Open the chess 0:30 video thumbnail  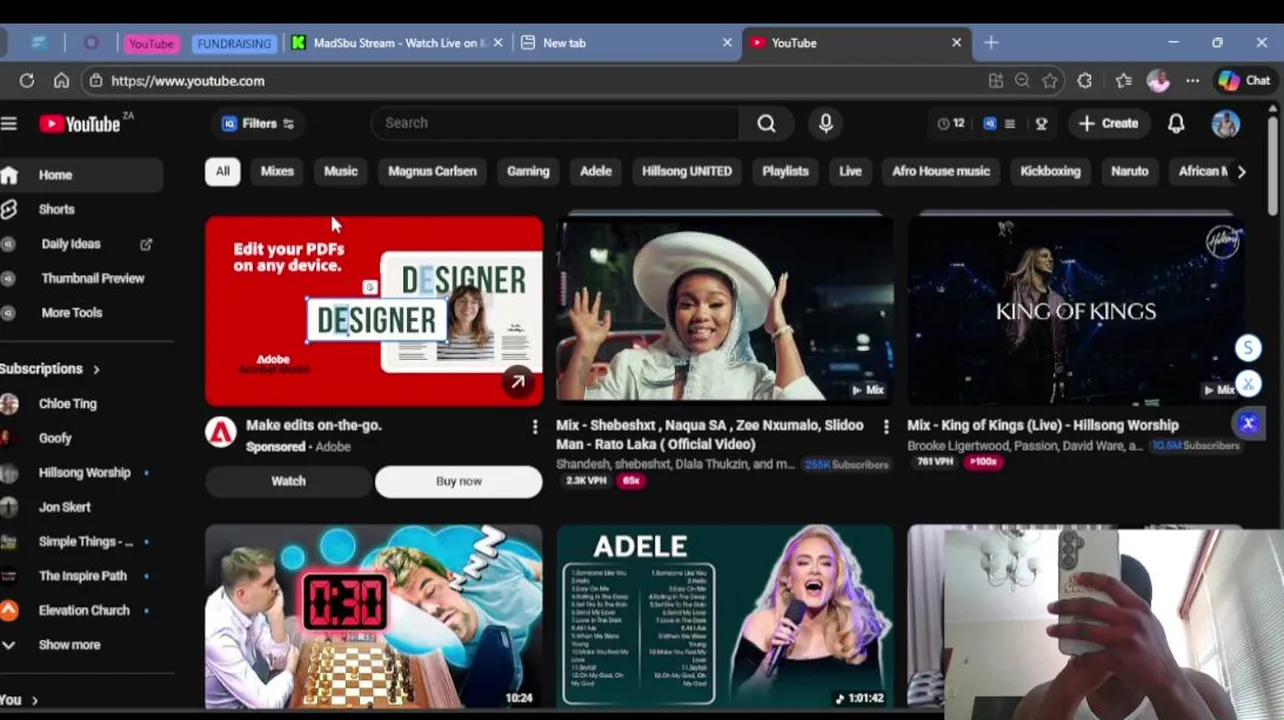[374, 616]
